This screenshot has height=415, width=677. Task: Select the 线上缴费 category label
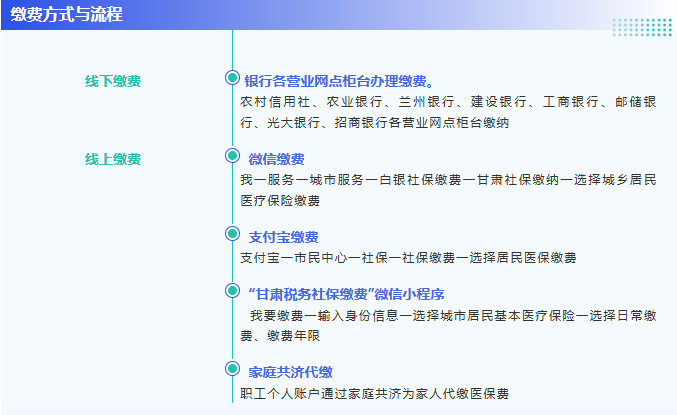(112, 159)
